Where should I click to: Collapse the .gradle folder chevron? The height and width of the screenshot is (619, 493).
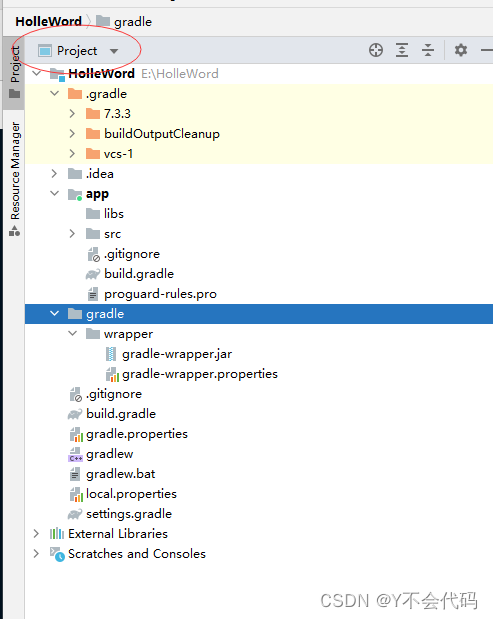pos(54,94)
